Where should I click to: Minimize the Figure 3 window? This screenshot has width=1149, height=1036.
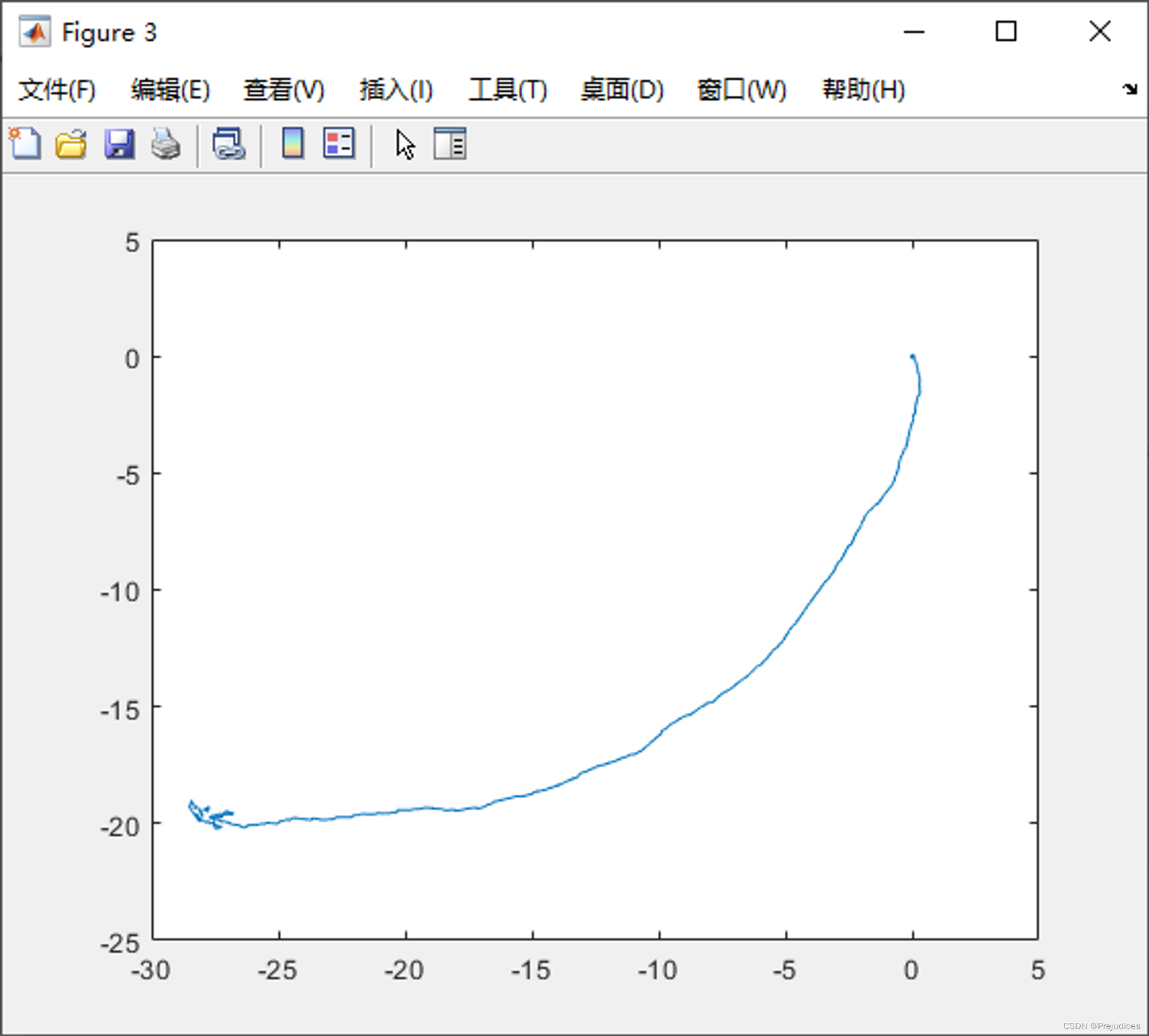coord(913,32)
